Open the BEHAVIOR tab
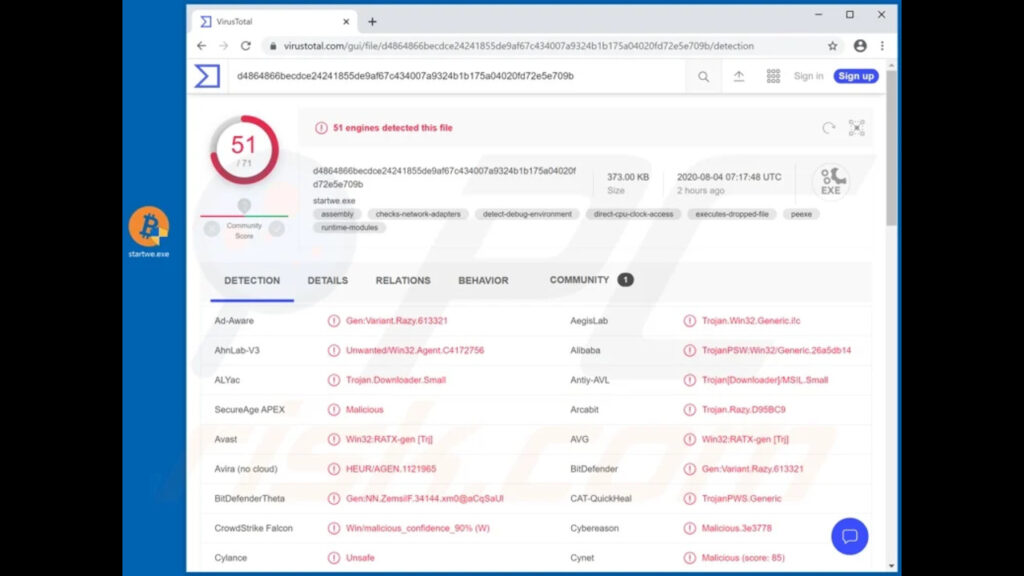This screenshot has height=576, width=1024. pos(483,280)
